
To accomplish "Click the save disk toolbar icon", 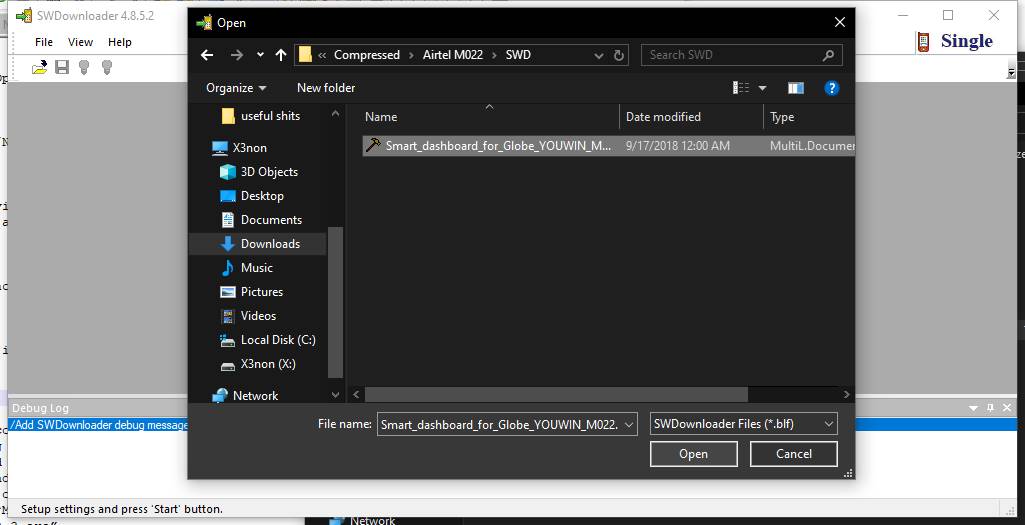I will 62,67.
